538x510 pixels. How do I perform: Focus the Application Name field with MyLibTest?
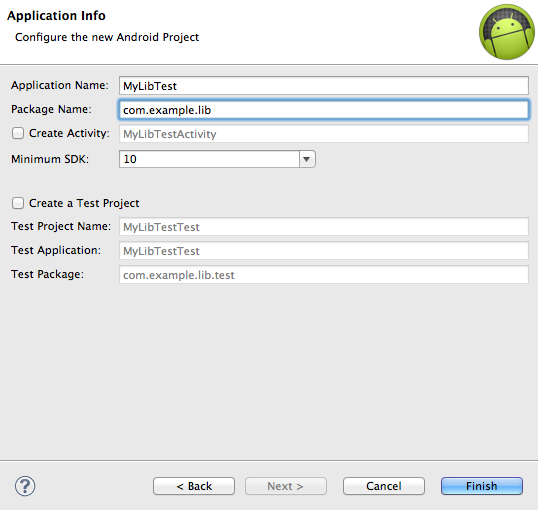(x=324, y=86)
